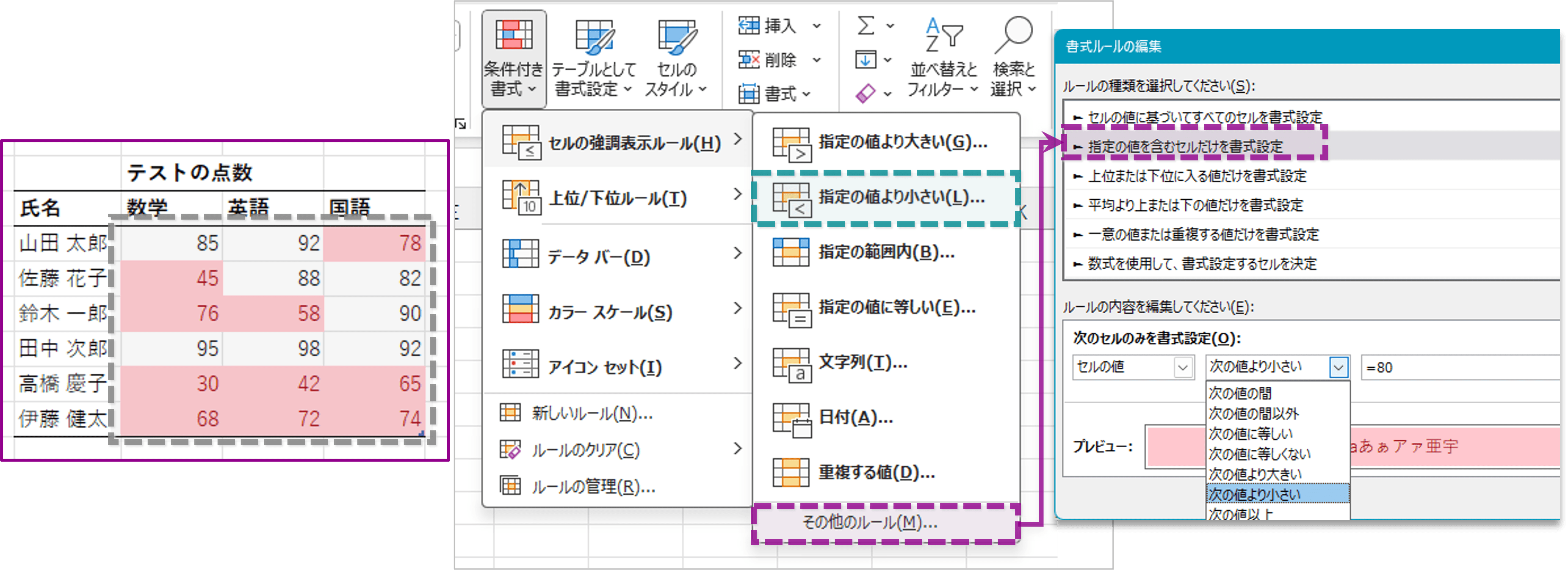1568x570 pixels.
Task: Select テーブルとして書式設定 in the ribbon
Action: click(594, 58)
